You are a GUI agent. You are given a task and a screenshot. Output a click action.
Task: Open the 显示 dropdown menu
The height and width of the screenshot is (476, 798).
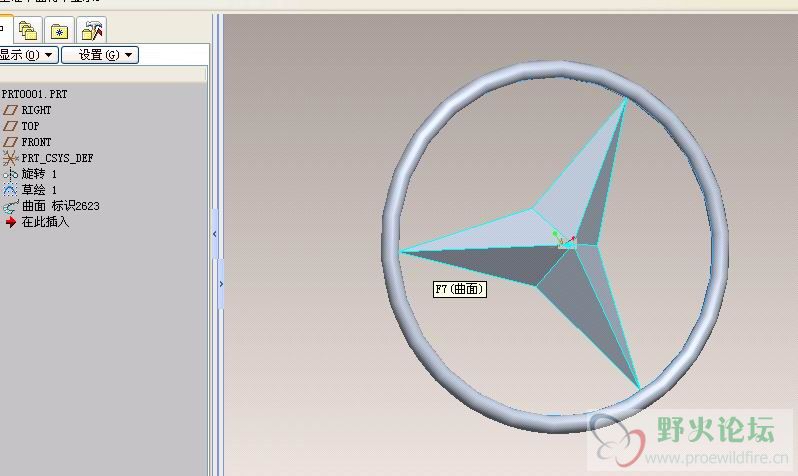click(28, 55)
